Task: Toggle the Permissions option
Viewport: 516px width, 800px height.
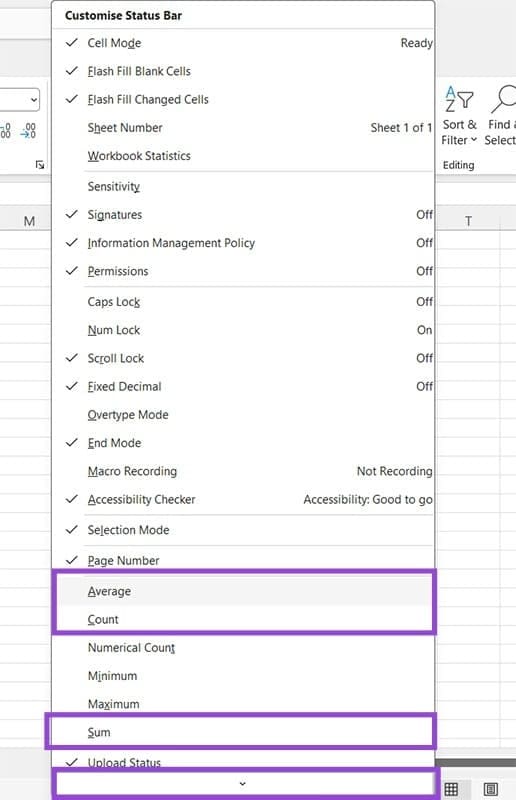Action: coord(243,271)
